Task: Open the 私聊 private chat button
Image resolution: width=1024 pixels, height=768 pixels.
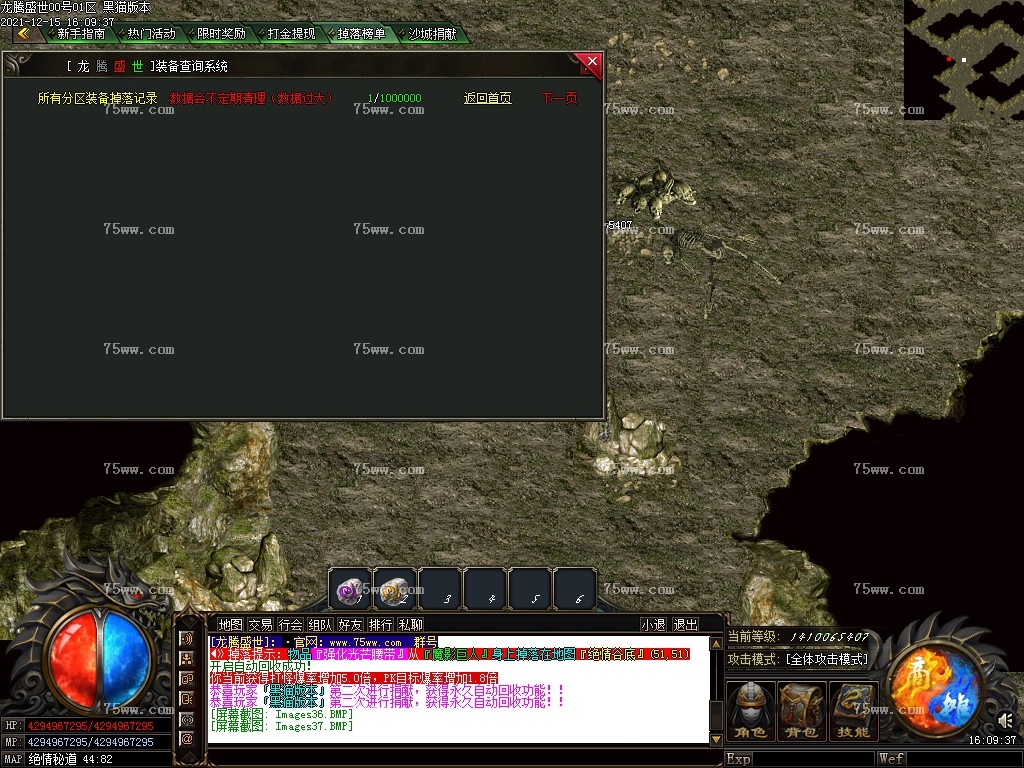Action: pos(410,625)
